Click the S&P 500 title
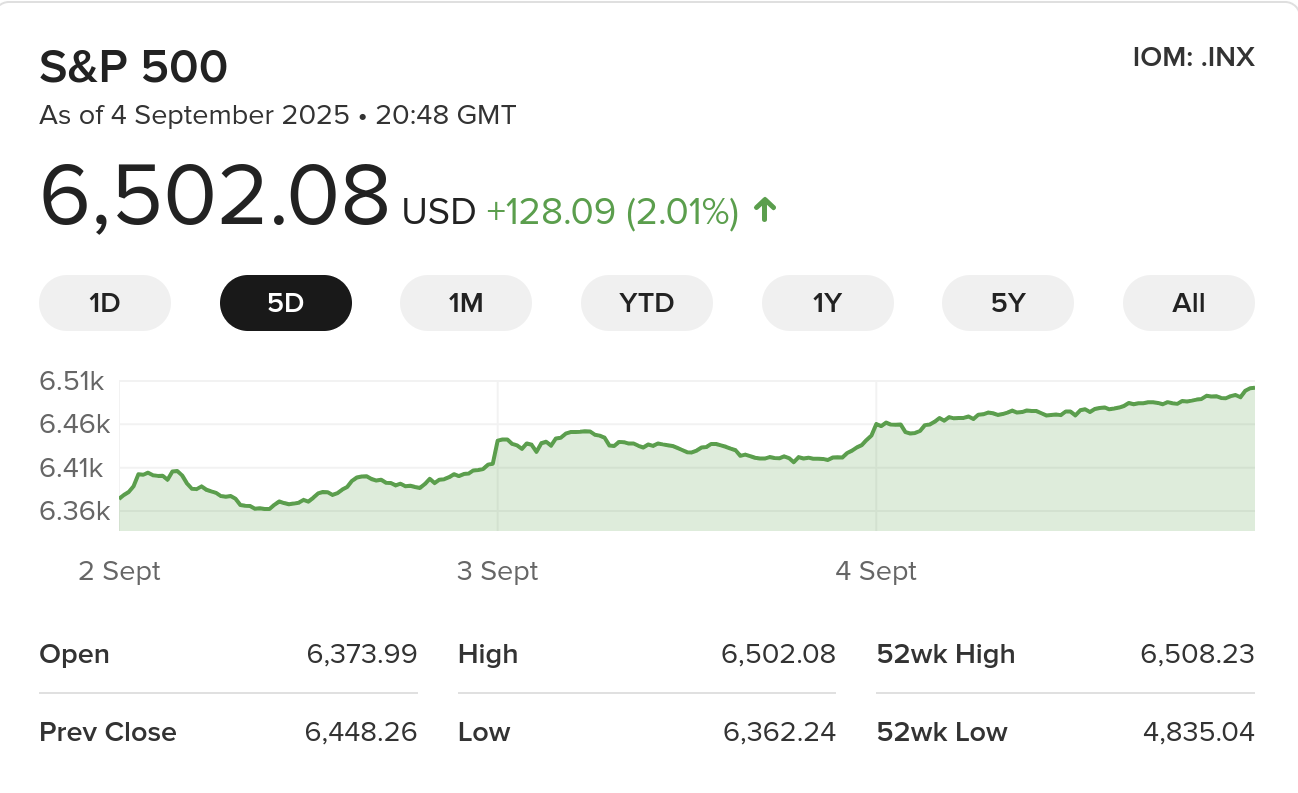 click(x=133, y=67)
